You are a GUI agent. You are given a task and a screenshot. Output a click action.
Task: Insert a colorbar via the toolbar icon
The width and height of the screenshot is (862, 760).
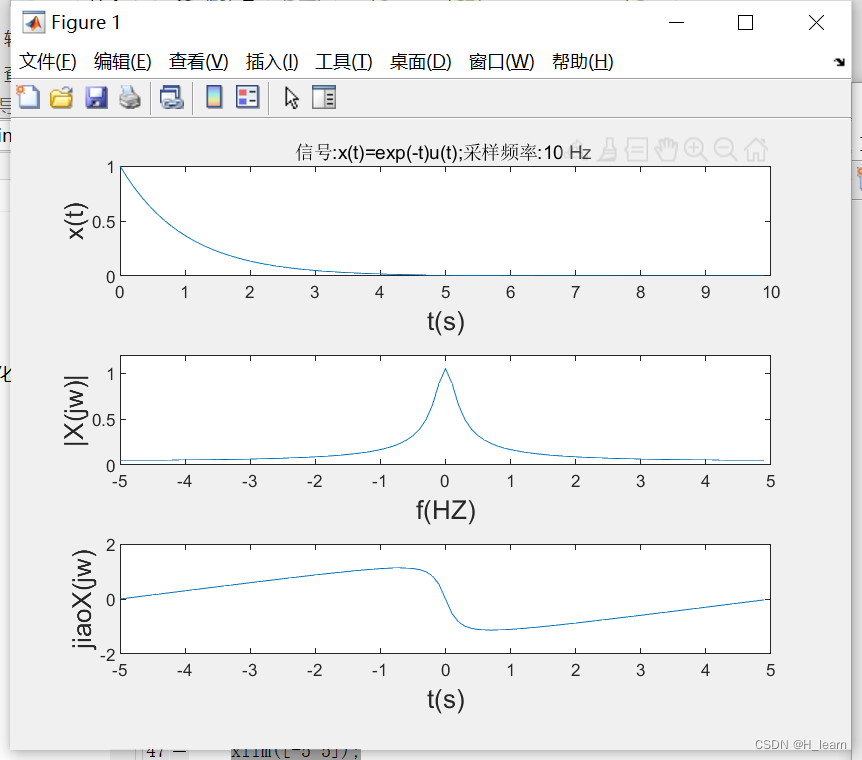click(214, 97)
